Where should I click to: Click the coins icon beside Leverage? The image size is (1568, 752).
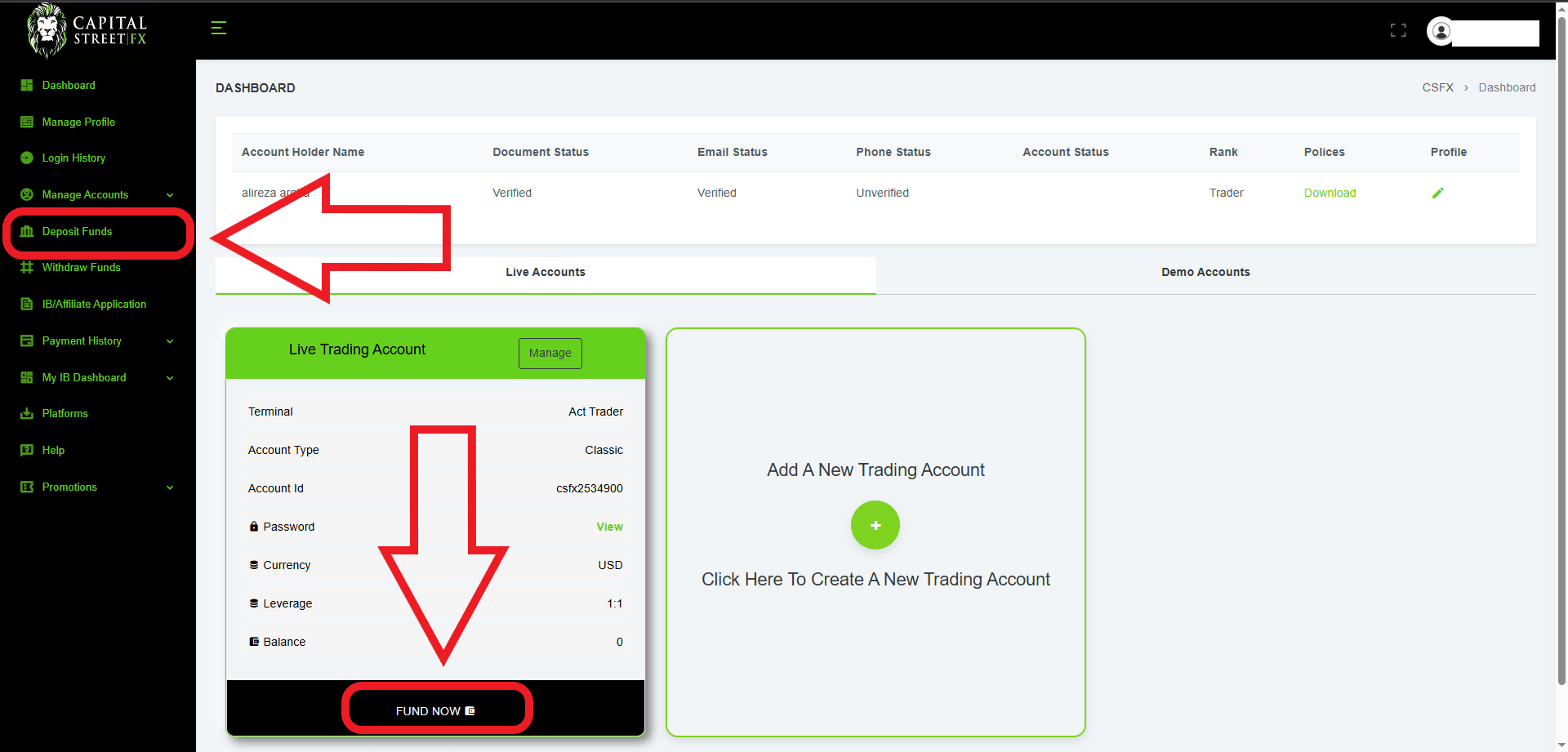pyautogui.click(x=254, y=603)
